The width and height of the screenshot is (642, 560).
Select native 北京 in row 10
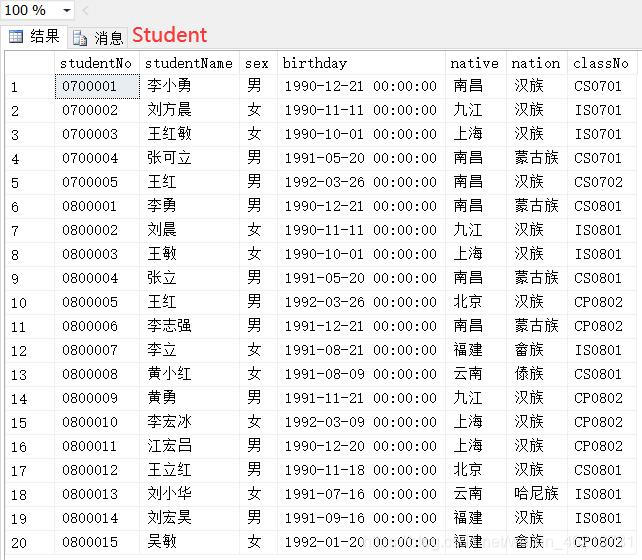click(x=468, y=302)
